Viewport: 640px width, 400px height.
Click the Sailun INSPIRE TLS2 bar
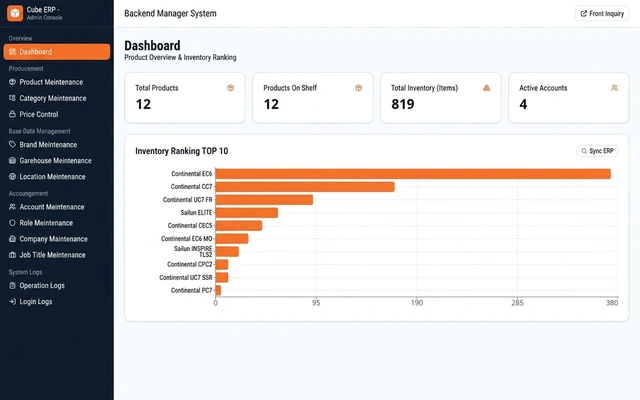click(227, 251)
